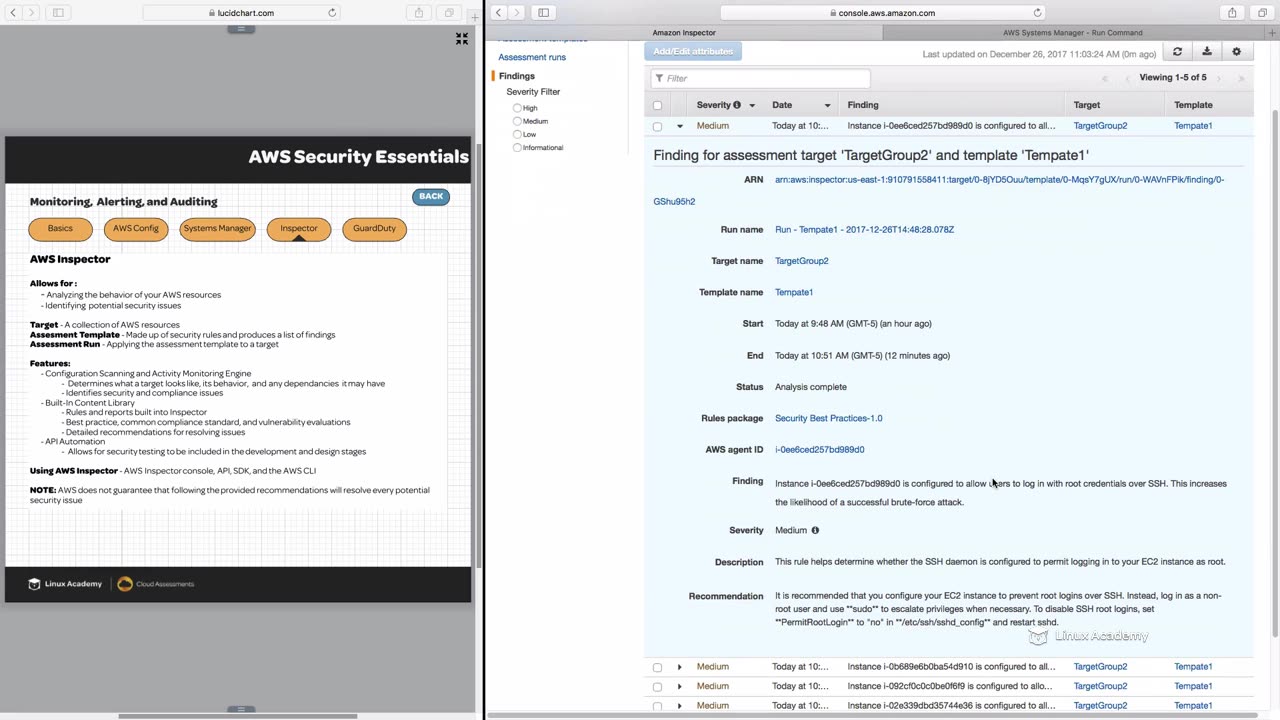
Task: Show tab overview in the AWS console window
Action: tap(1262, 13)
